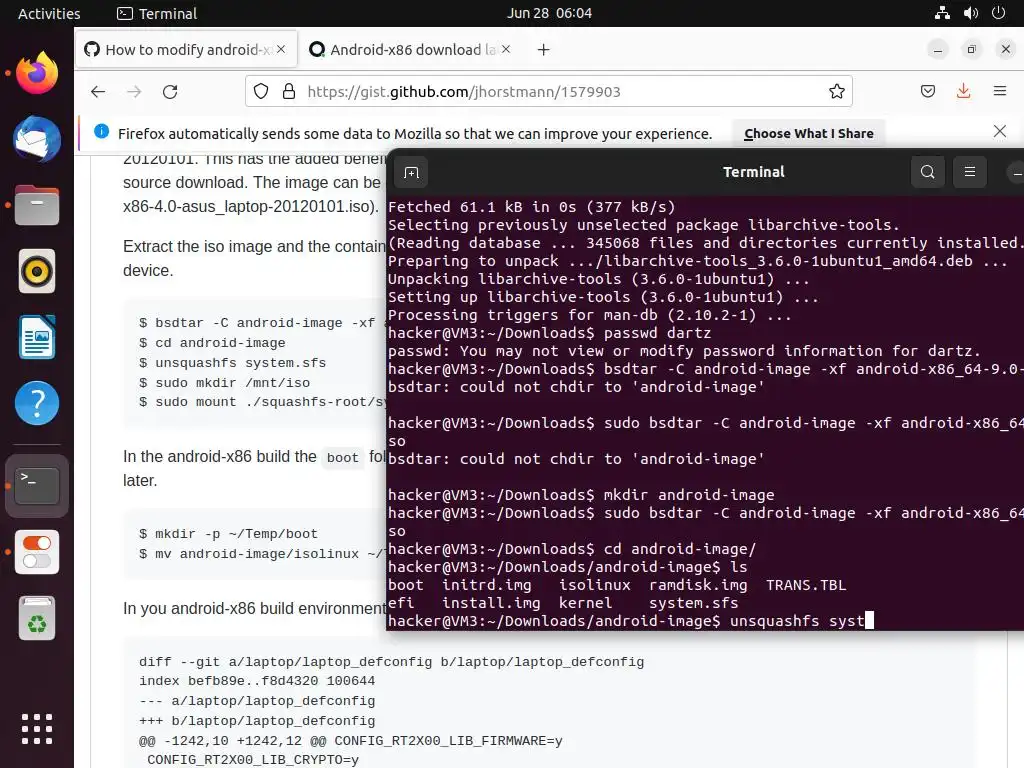
Task: Open search in the Terminal window
Action: click(x=927, y=172)
